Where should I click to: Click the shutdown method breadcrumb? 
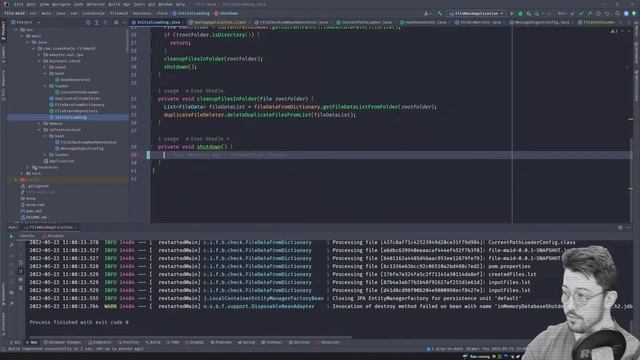pos(226,13)
